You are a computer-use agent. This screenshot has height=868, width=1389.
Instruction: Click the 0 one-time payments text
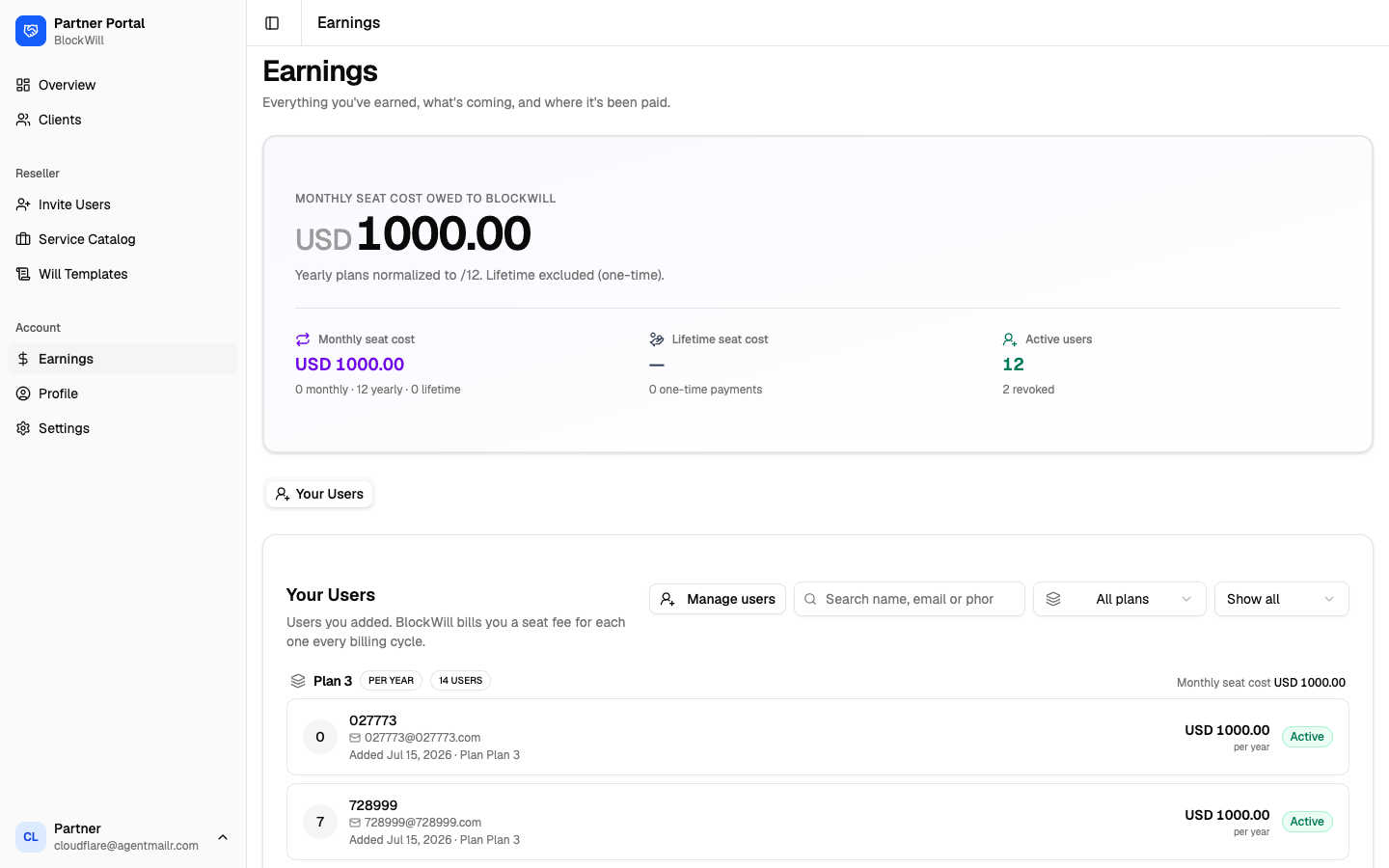pos(705,390)
